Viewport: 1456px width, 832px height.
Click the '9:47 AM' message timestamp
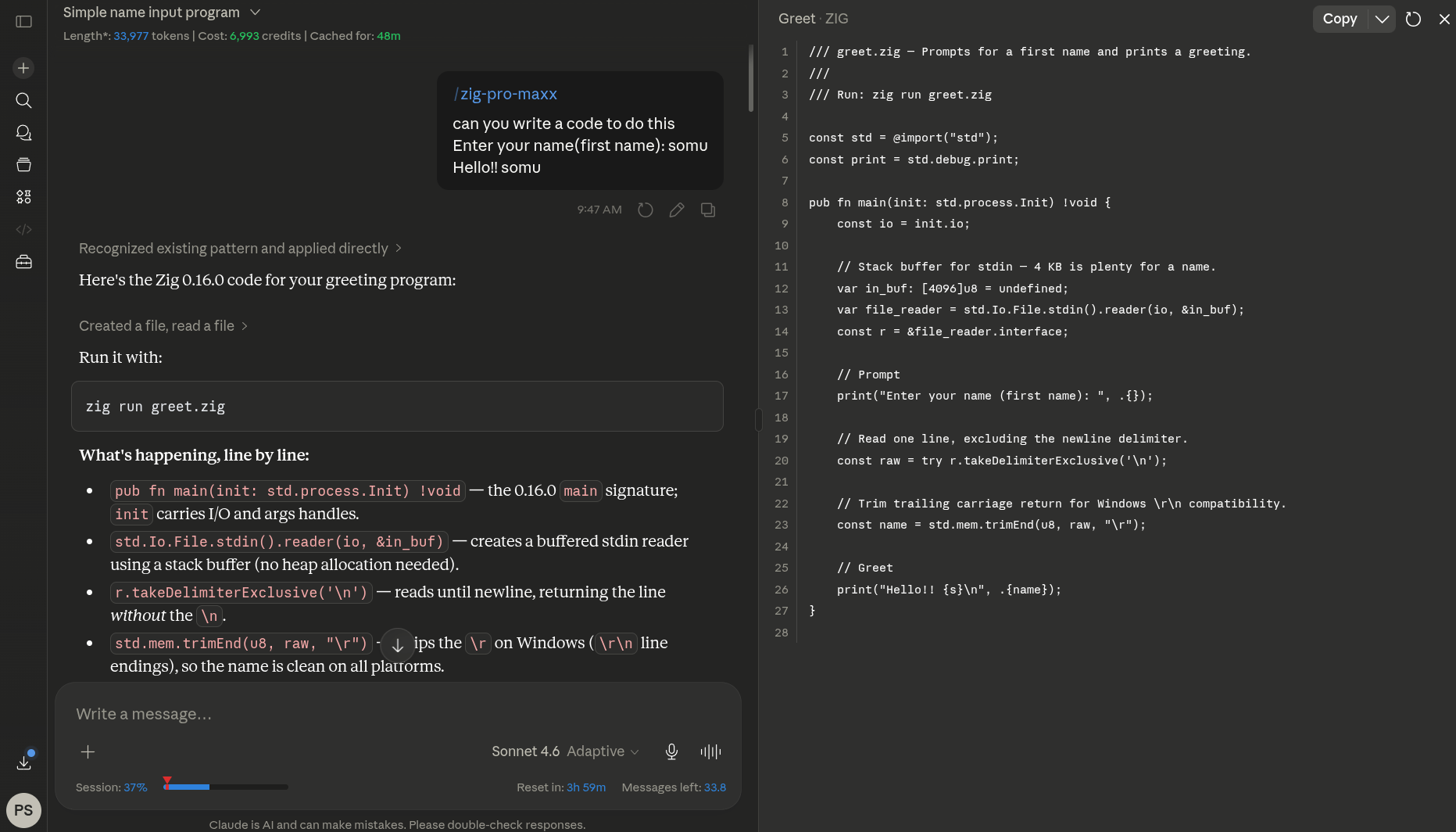point(599,210)
